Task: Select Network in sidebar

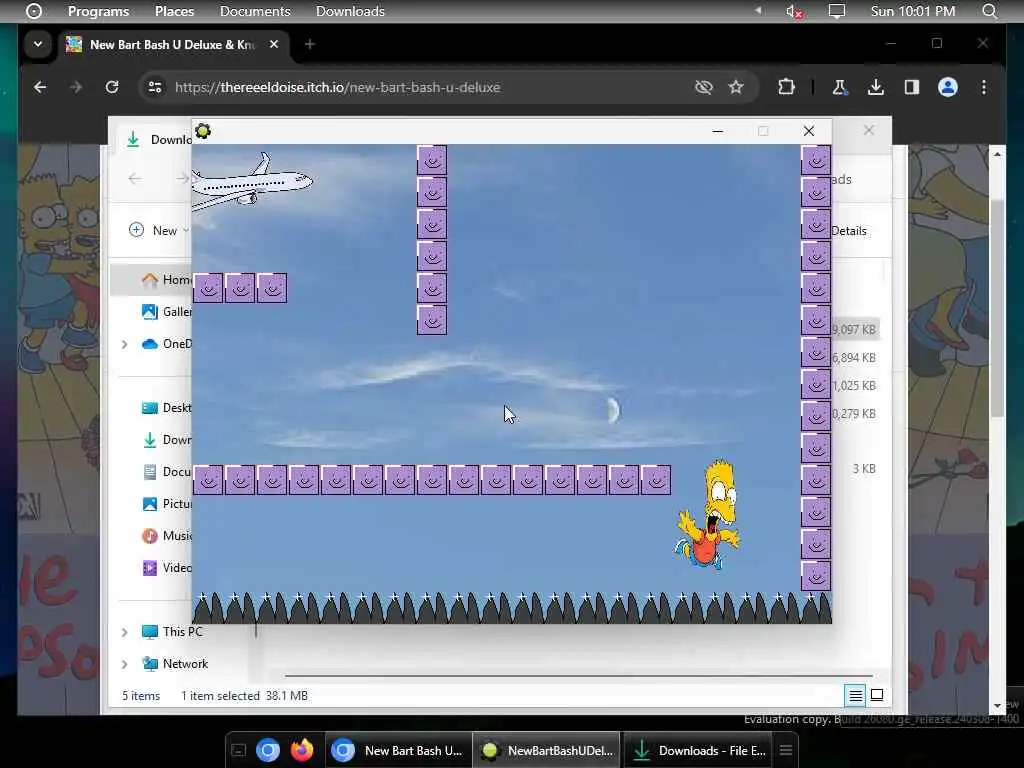Action: coord(175,664)
